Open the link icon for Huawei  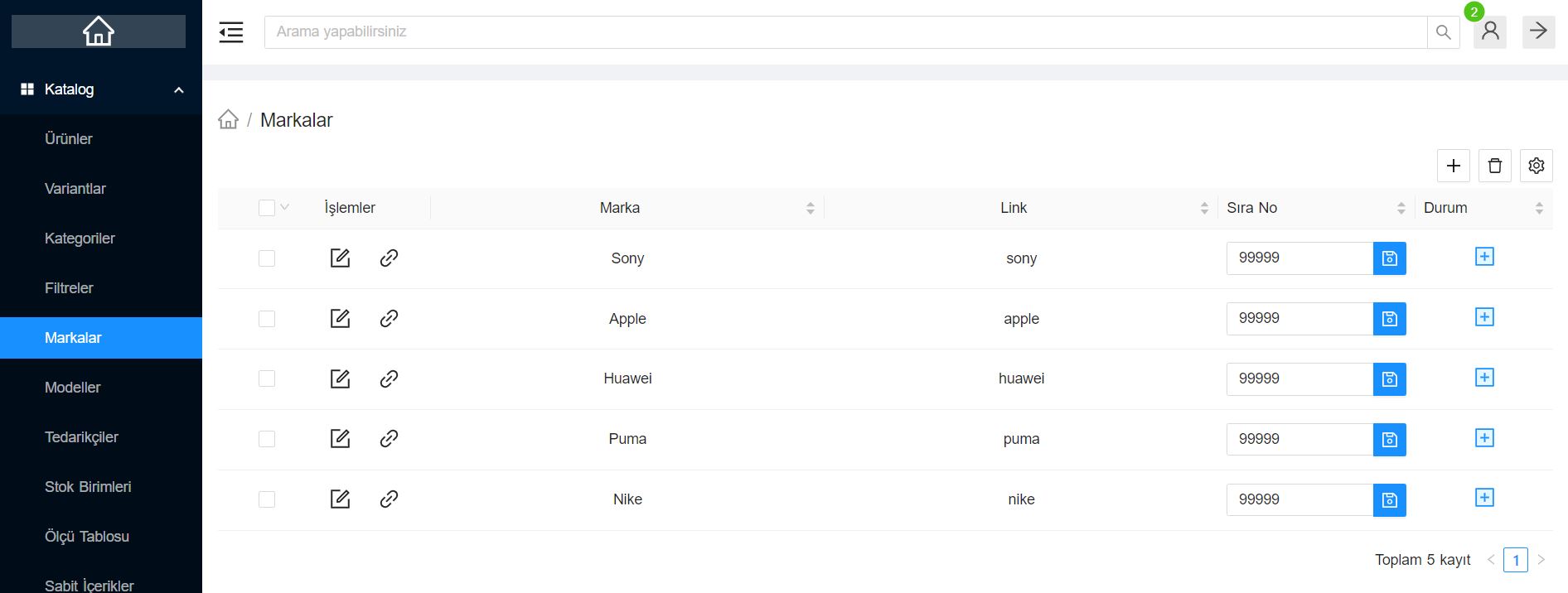pos(389,378)
